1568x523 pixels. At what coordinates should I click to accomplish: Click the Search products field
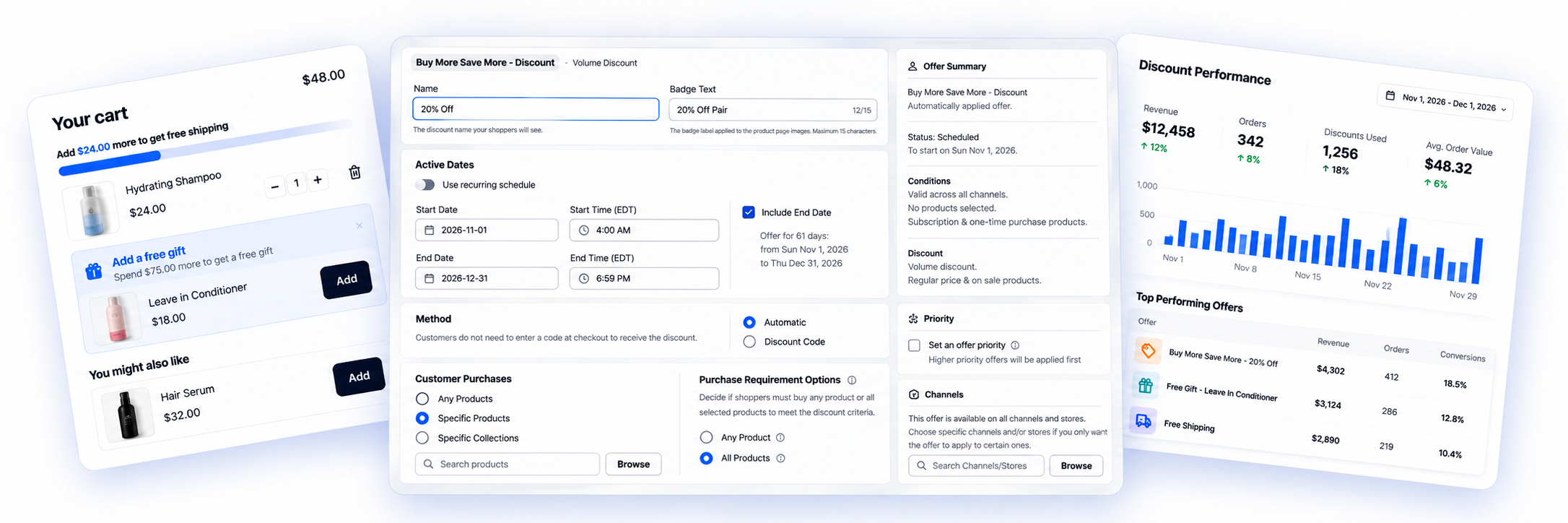point(508,464)
